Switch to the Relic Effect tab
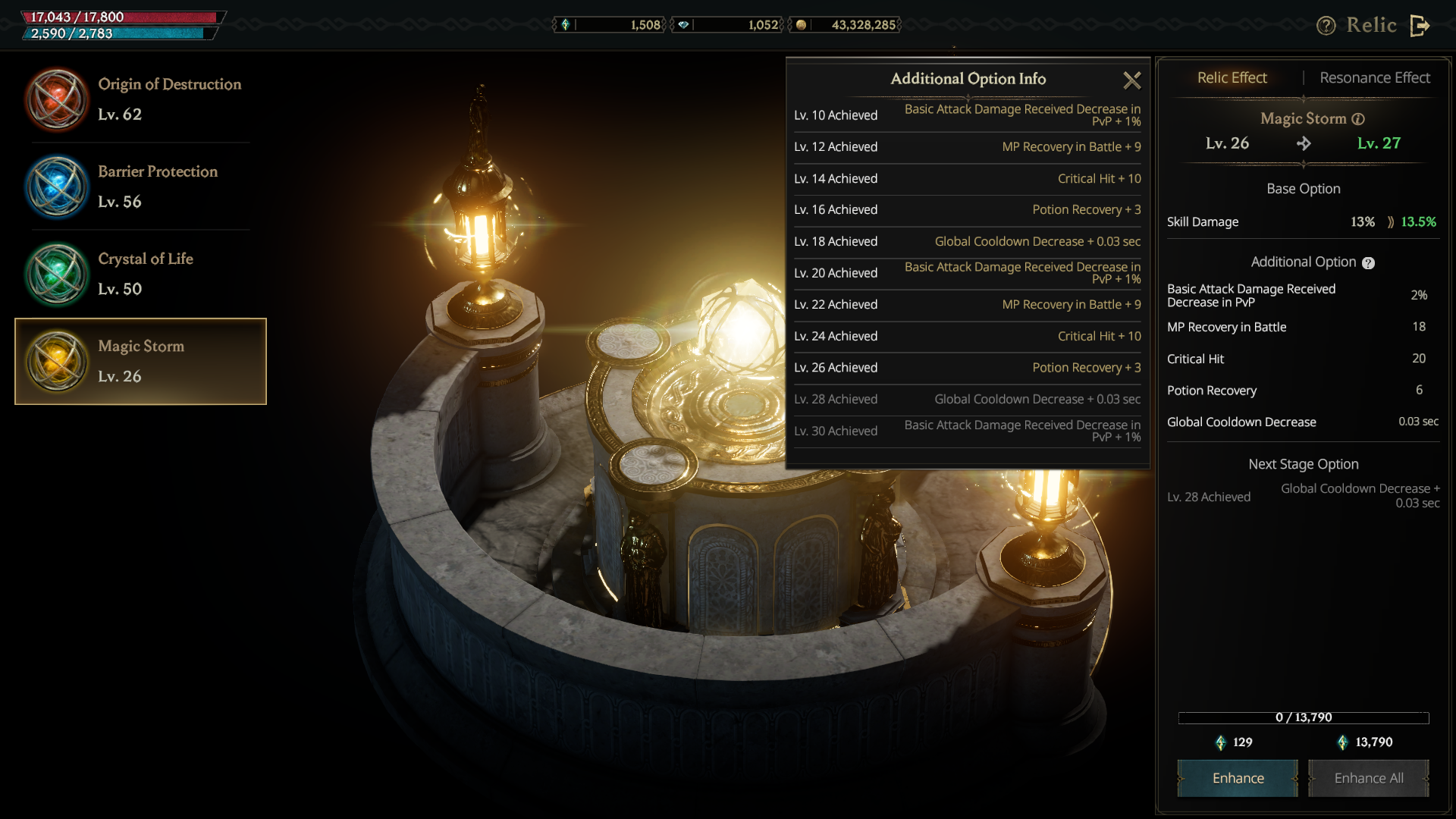The height and width of the screenshot is (819, 1456). point(1232,78)
